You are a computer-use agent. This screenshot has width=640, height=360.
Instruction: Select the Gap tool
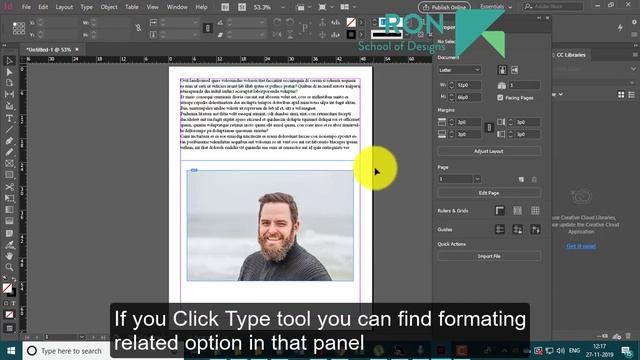tap(9, 94)
